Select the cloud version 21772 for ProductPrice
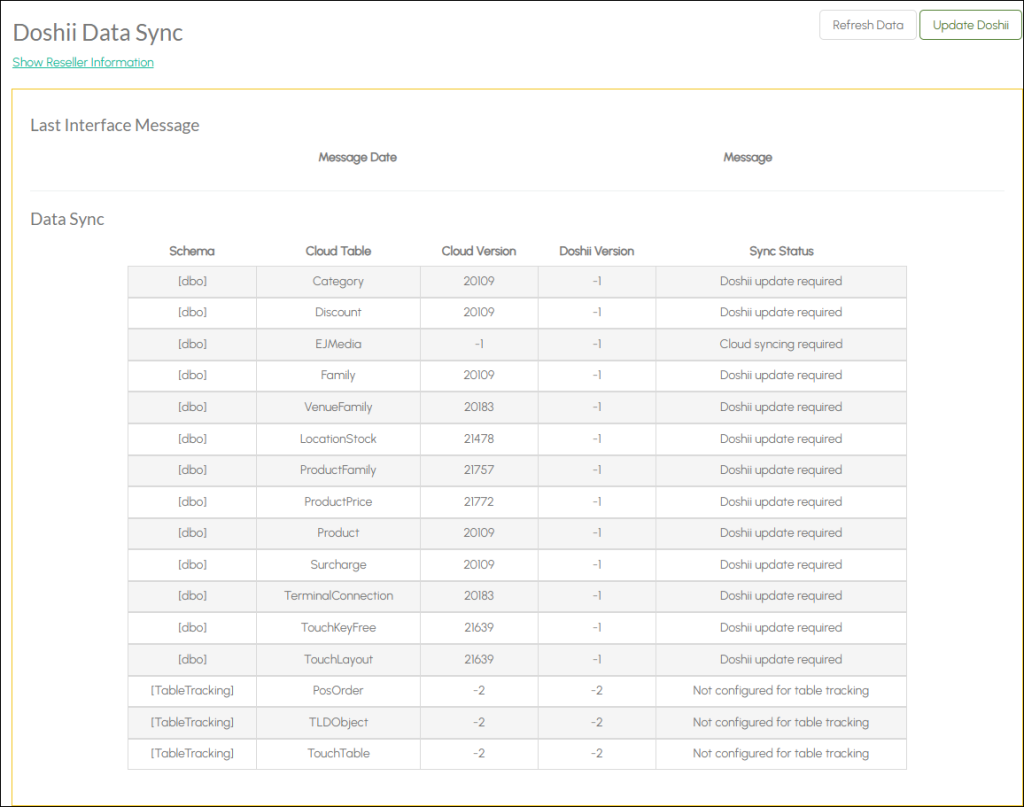The width and height of the screenshot is (1024, 807). 479,502
